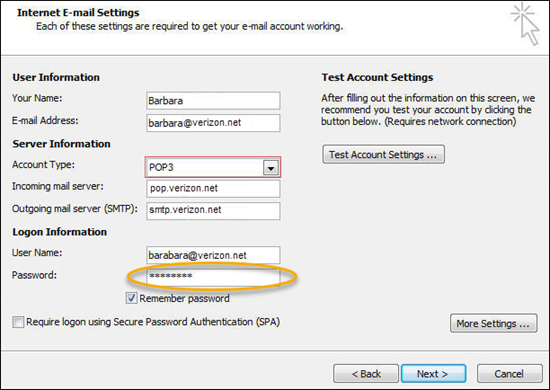The height and width of the screenshot is (390, 550).
Task: Go to the Next wizard page
Action: (x=433, y=374)
